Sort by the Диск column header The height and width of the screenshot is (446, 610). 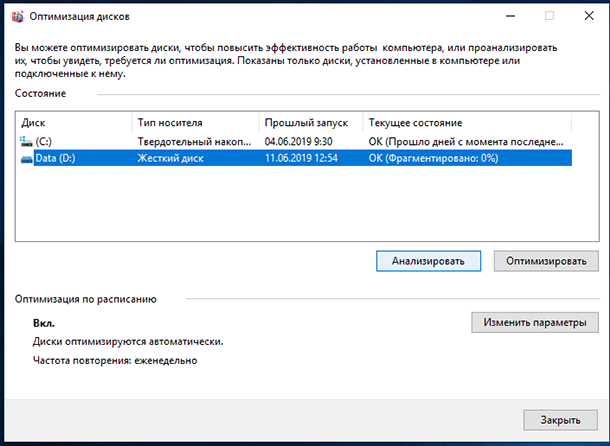click(74, 123)
